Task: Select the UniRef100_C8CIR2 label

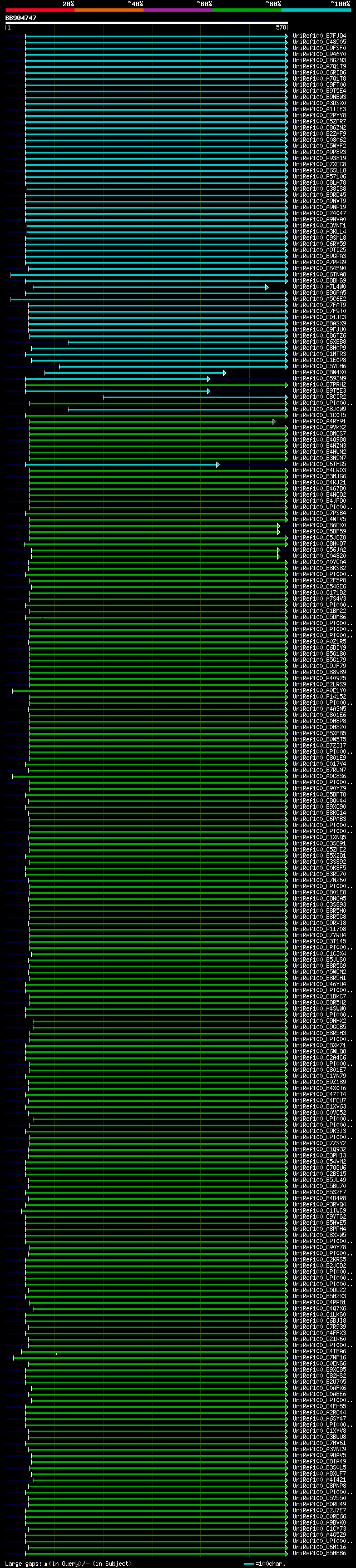Action: tap(319, 397)
